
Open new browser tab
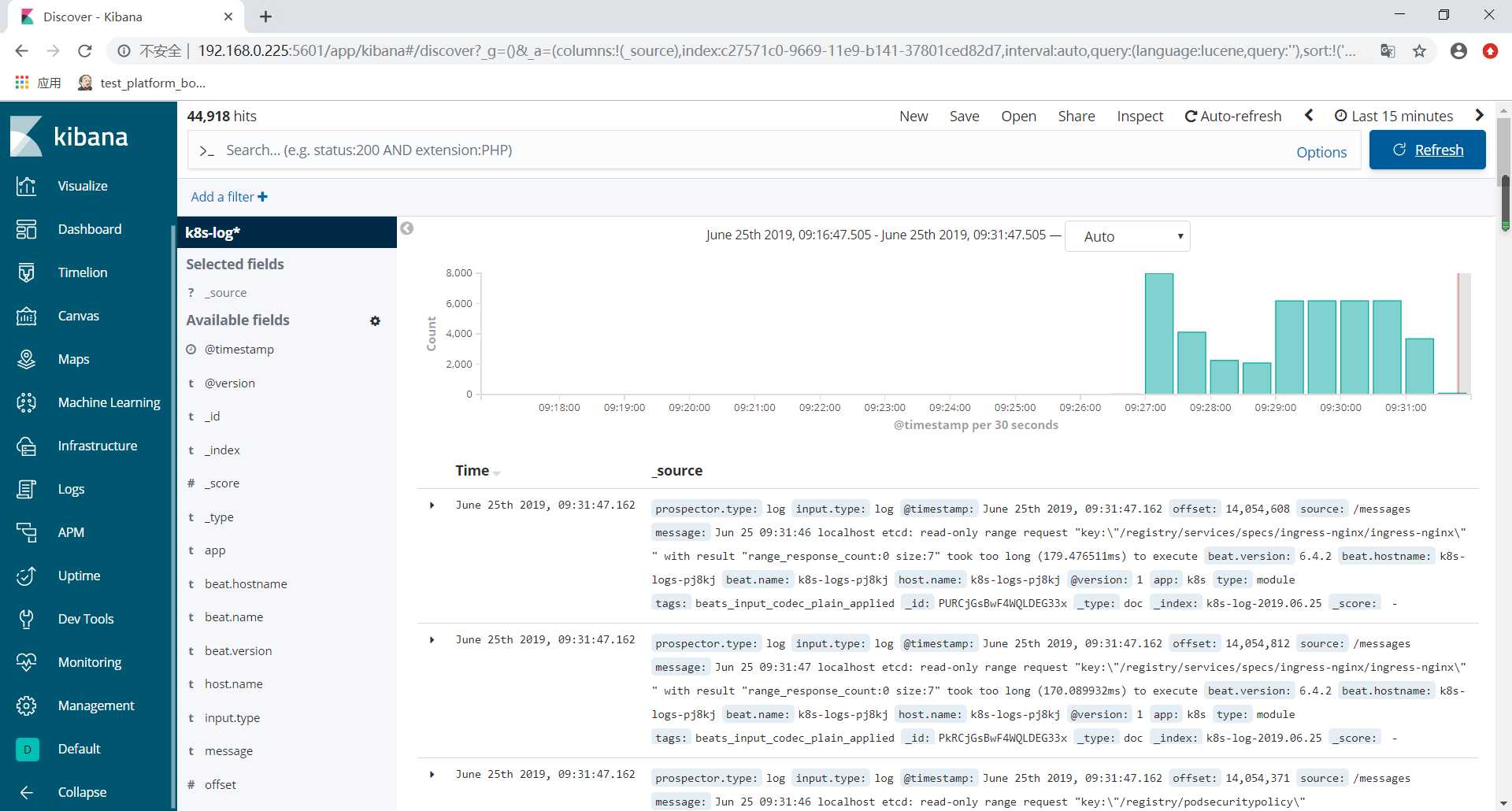pos(266,17)
